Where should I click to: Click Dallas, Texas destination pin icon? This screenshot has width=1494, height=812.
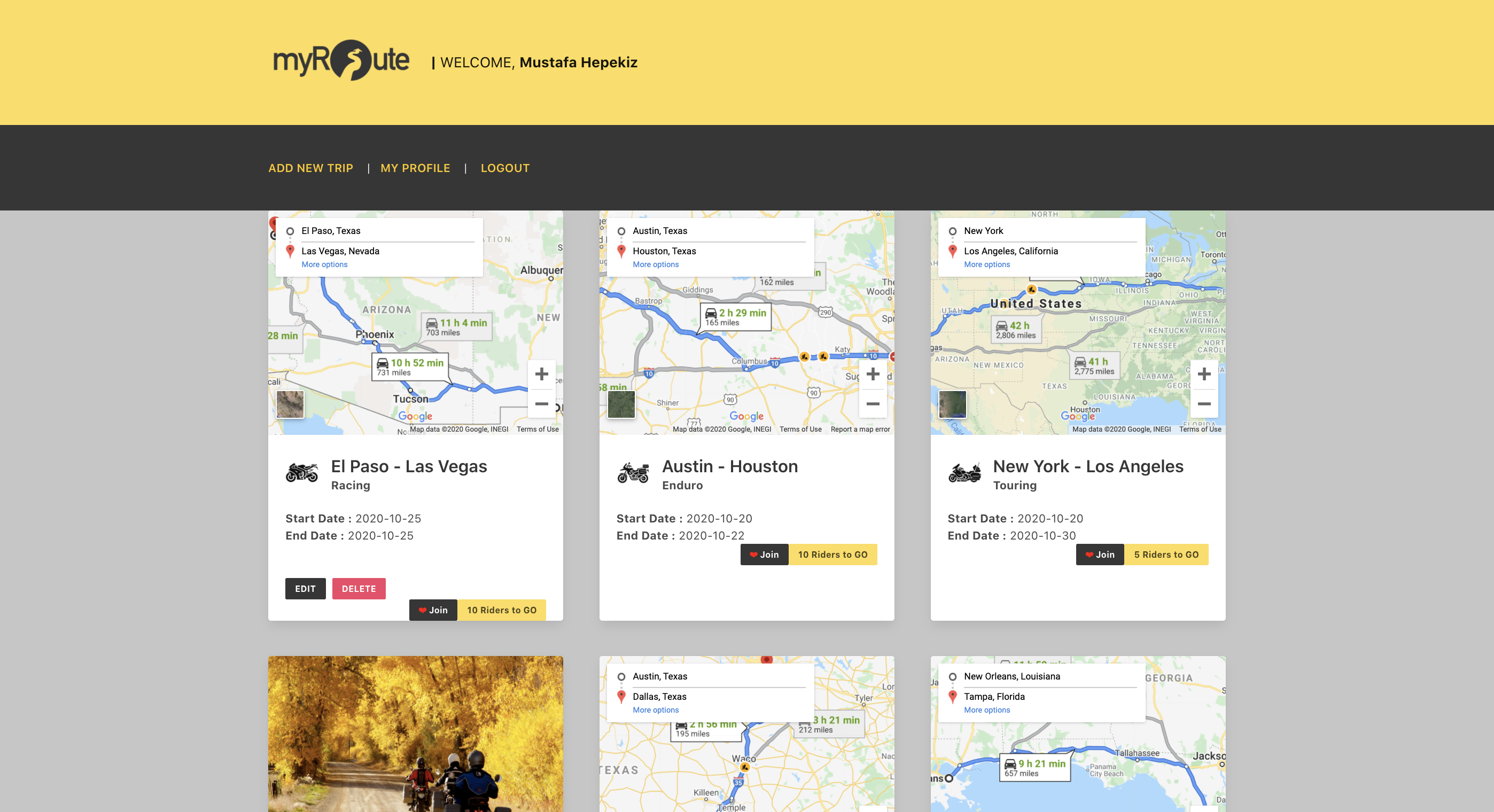click(621, 697)
